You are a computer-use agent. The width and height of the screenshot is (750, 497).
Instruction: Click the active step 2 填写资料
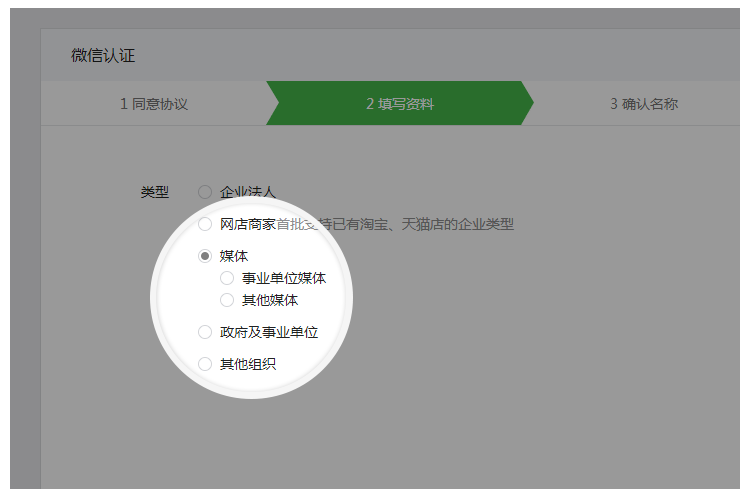click(x=399, y=104)
